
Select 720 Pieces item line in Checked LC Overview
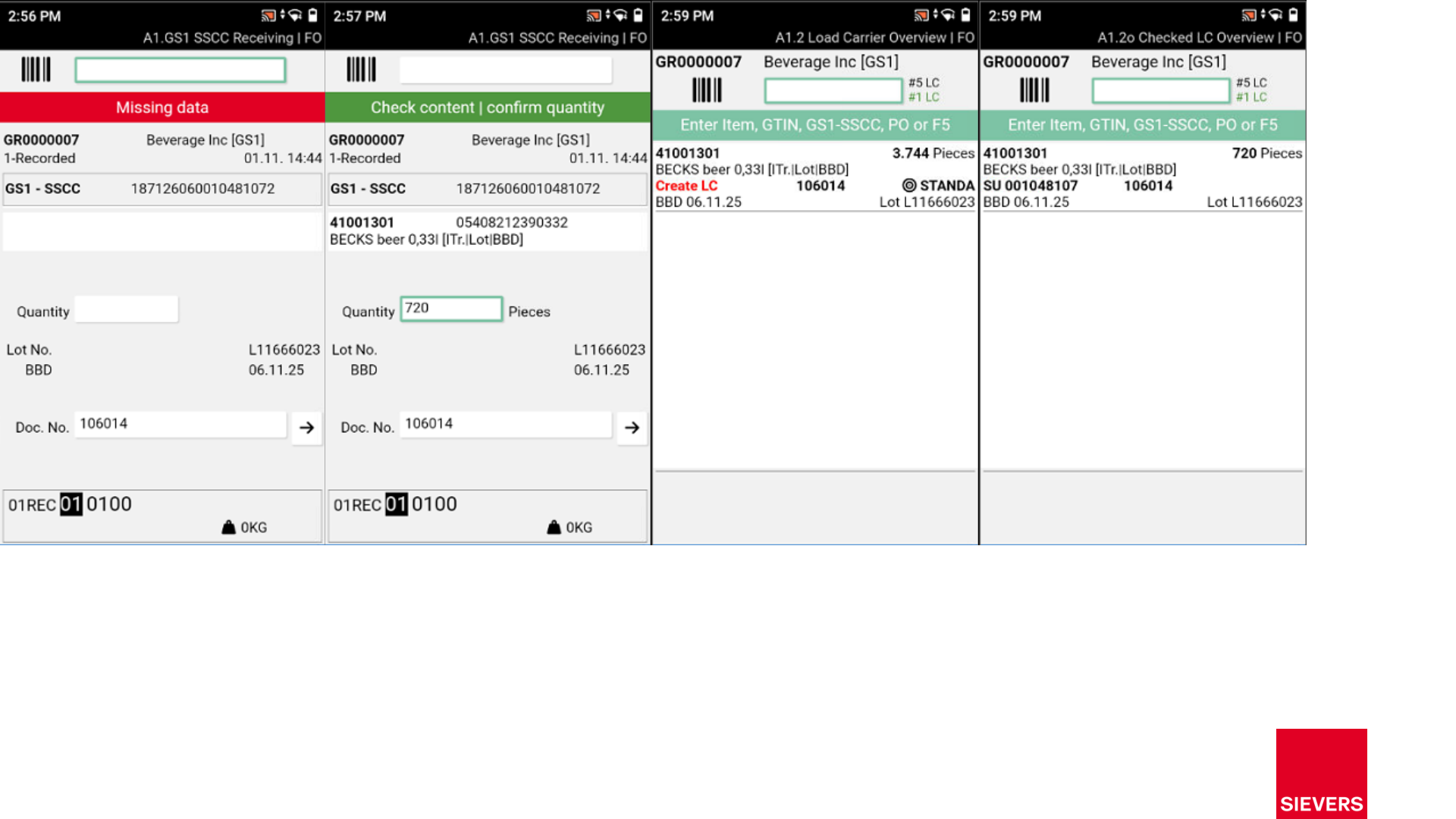1143,177
